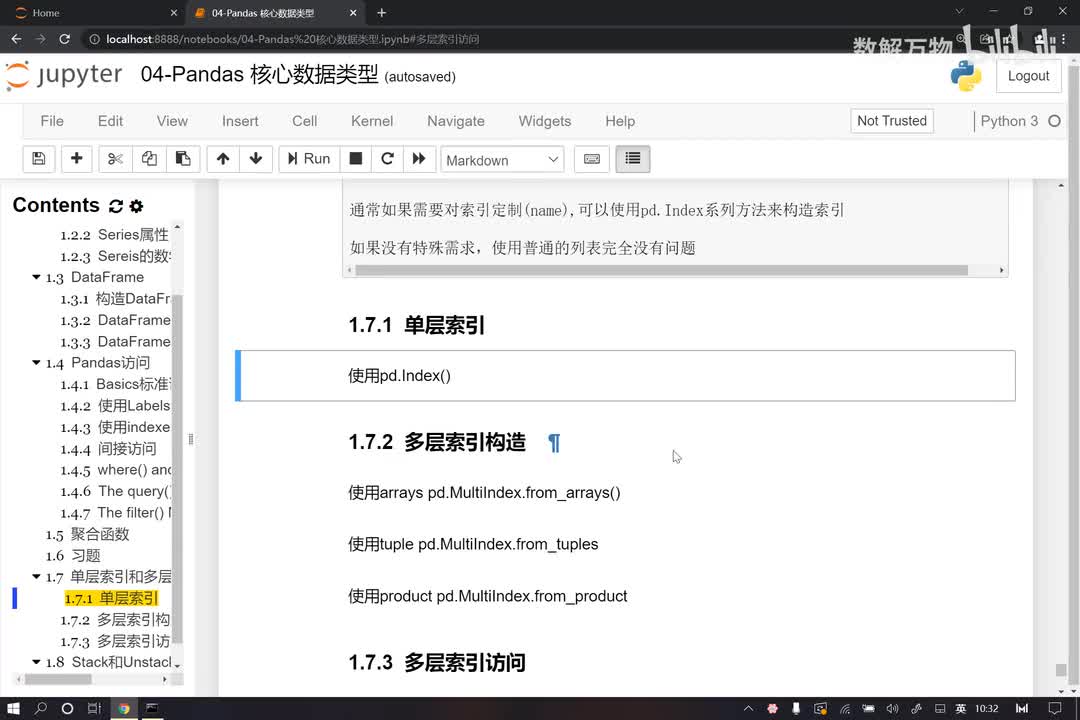This screenshot has height=720, width=1080.
Task: Click the Logout button
Action: [1028, 76]
